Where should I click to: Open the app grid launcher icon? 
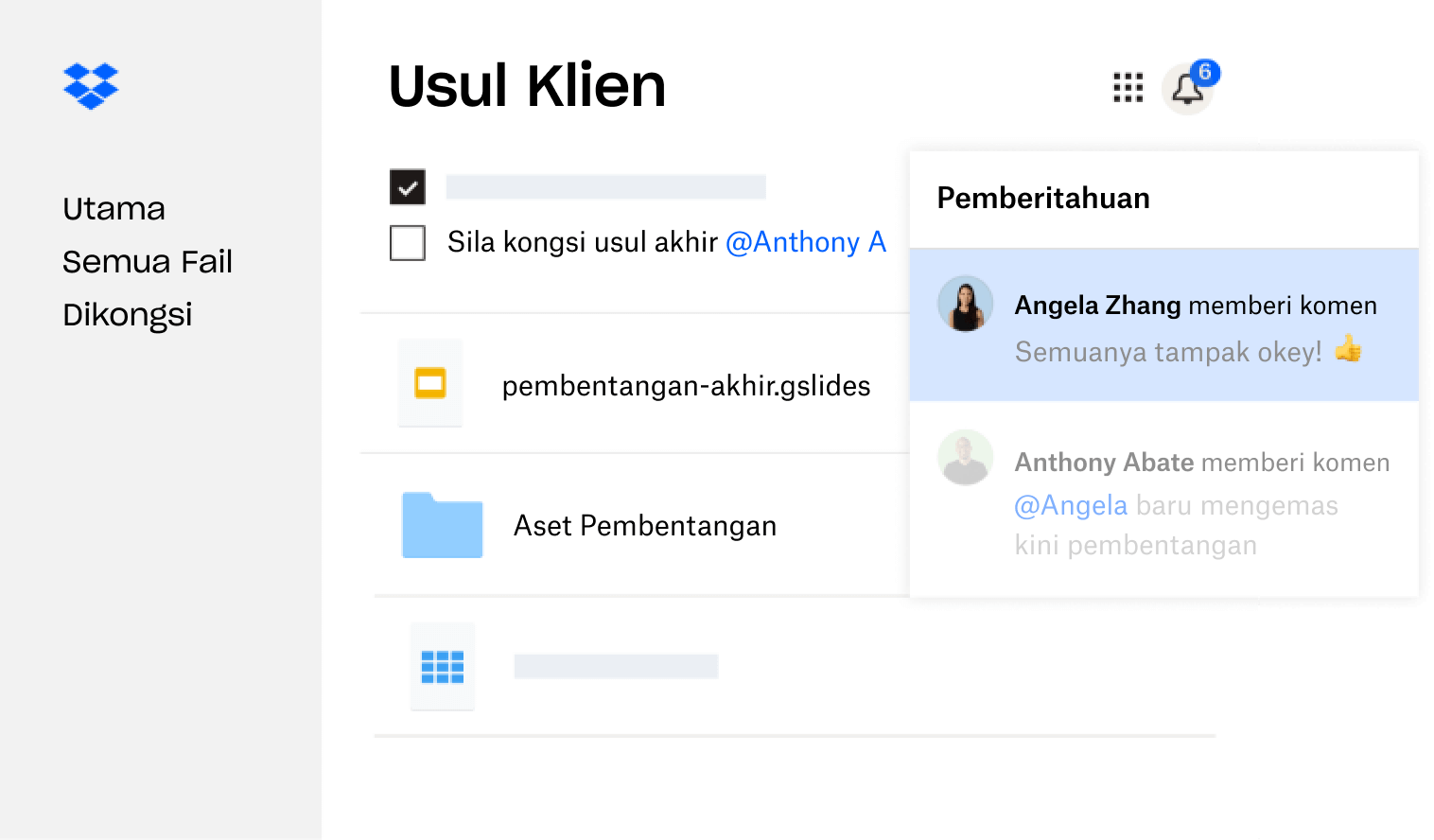pyautogui.click(x=1128, y=88)
